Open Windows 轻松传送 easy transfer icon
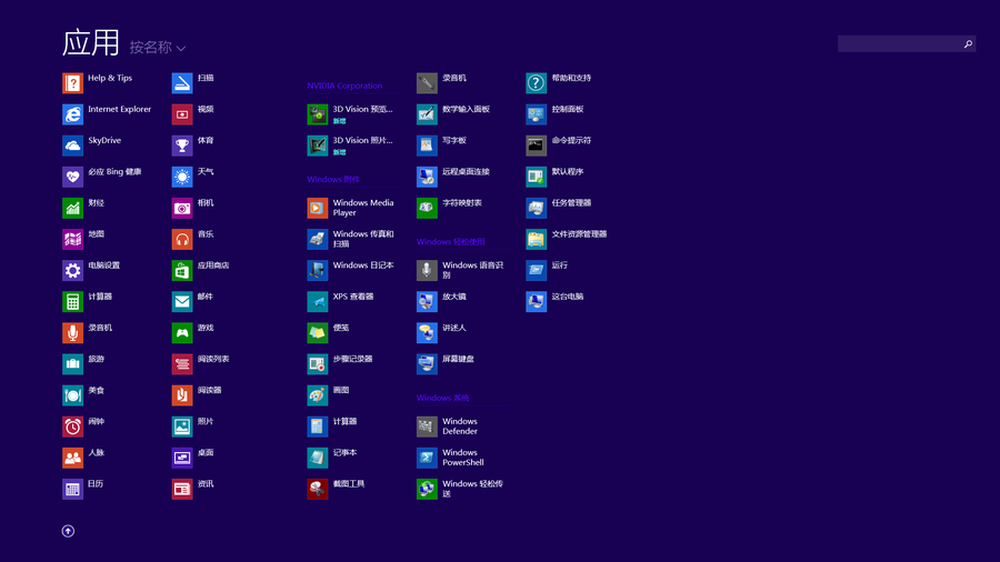 pos(427,489)
